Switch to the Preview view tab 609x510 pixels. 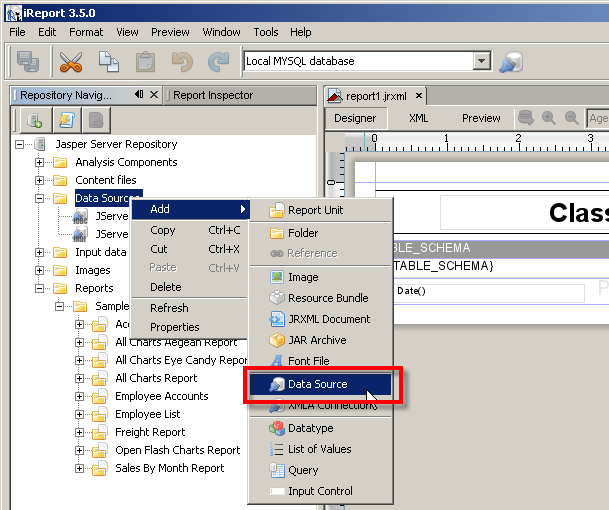pyautogui.click(x=481, y=118)
